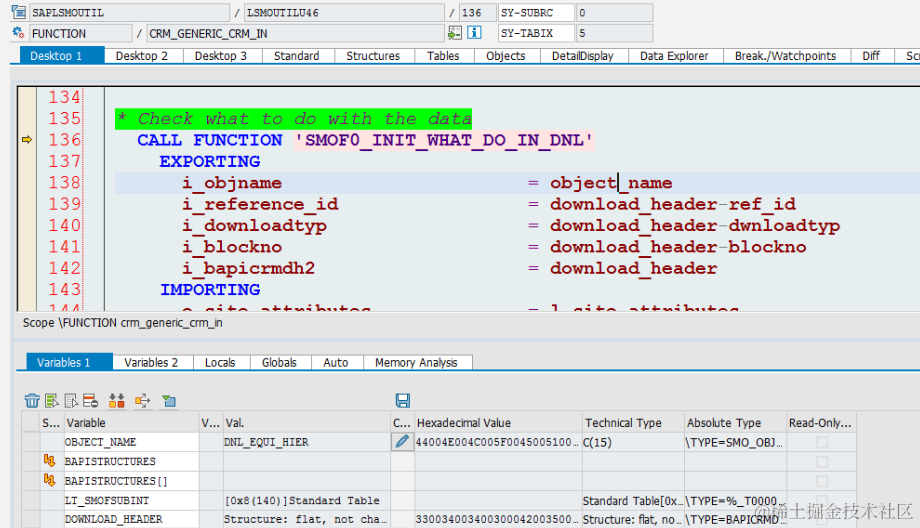
Task: Select the Auto tab
Action: pos(336,363)
